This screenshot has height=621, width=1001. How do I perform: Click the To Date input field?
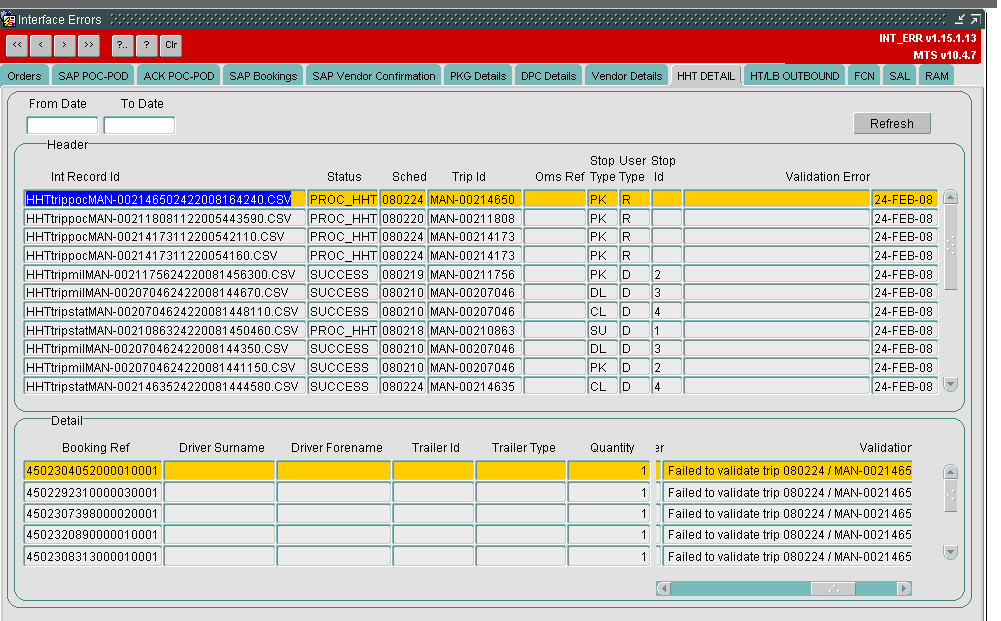(x=139, y=125)
